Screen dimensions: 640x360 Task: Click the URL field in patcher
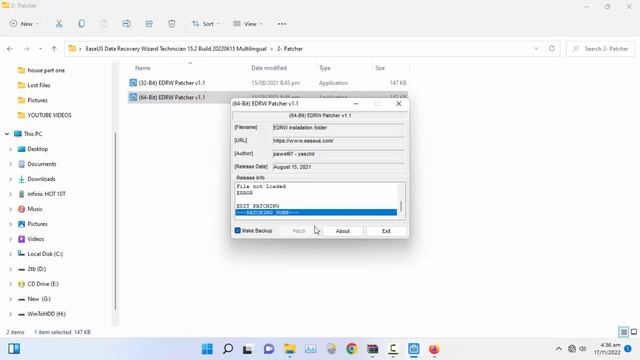(338, 141)
